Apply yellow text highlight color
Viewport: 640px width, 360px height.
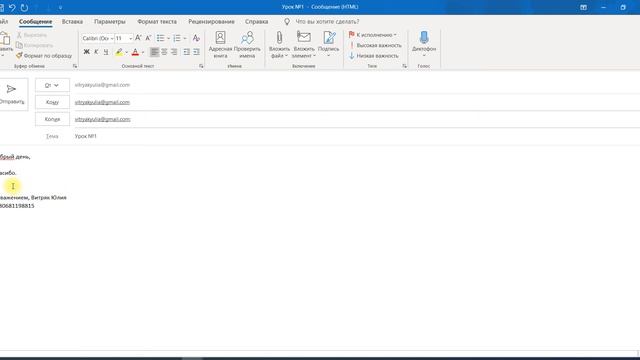(x=119, y=52)
